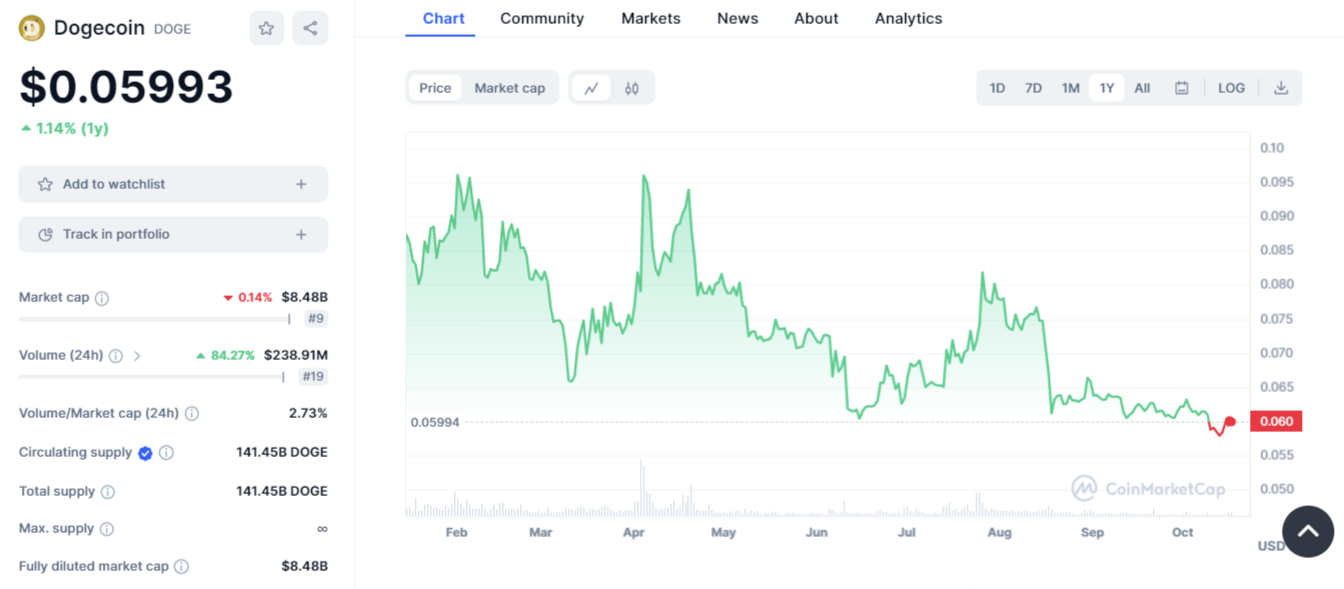
Task: Toggle chart to Market cap view
Action: point(510,88)
